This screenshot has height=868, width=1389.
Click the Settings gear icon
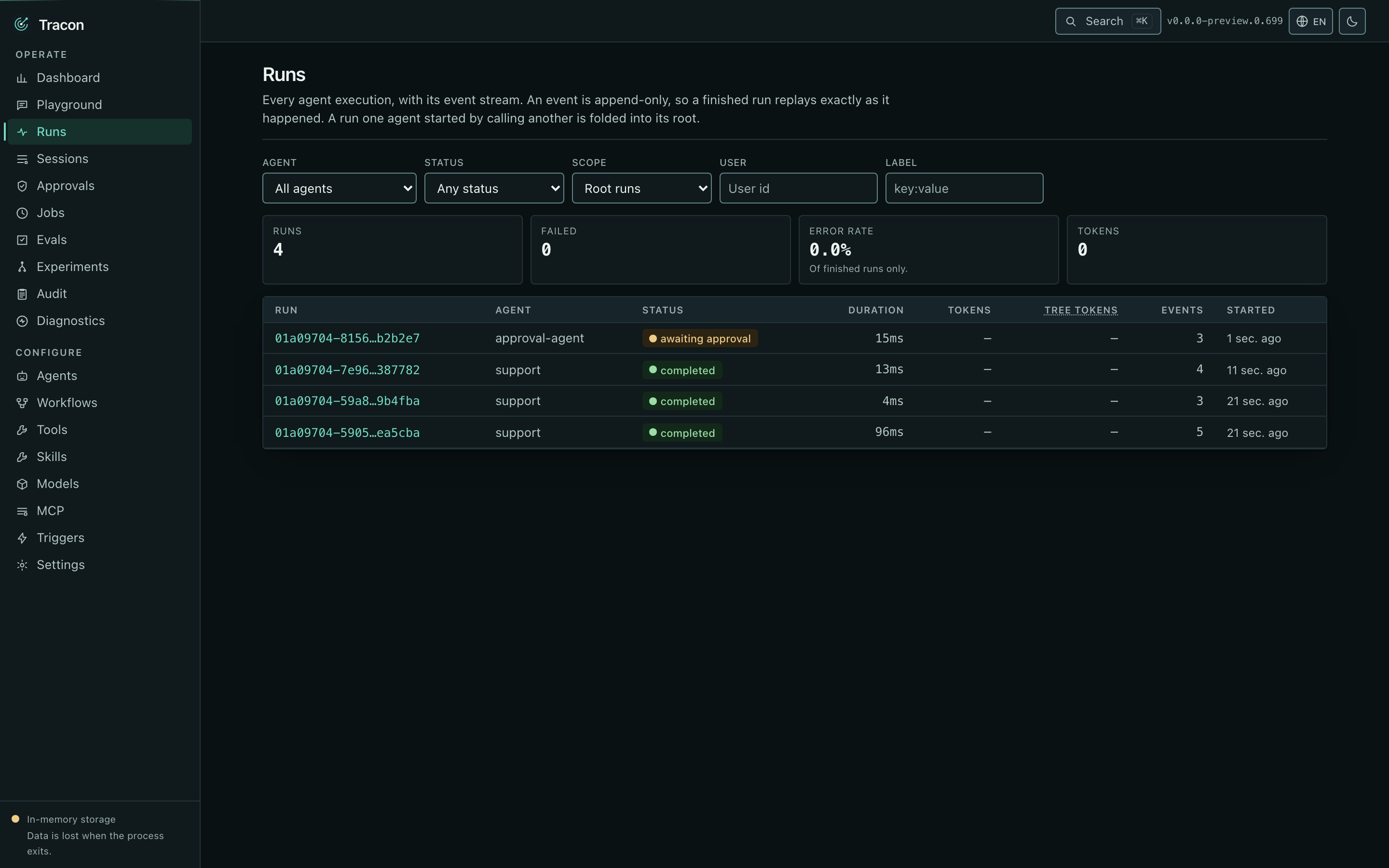22,565
